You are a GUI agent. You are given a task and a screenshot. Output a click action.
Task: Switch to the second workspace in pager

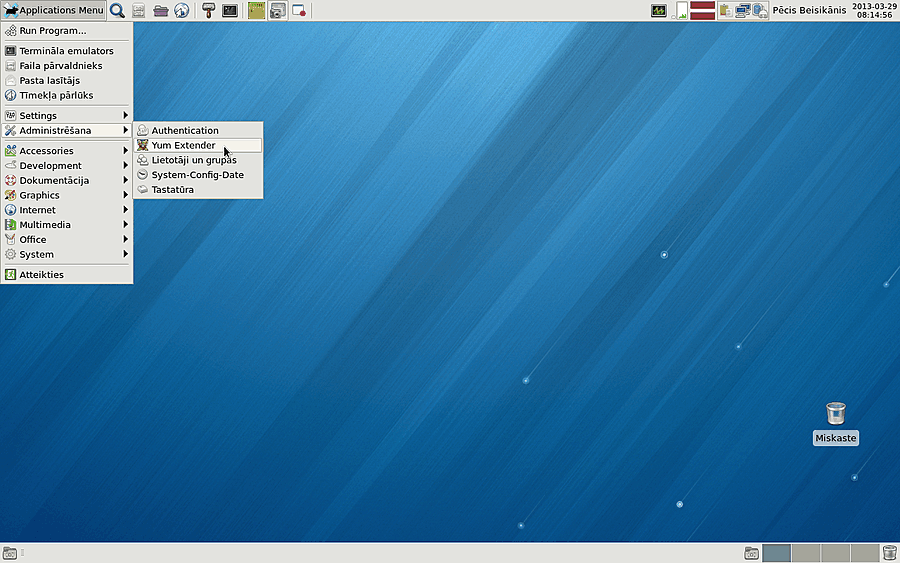[806, 553]
